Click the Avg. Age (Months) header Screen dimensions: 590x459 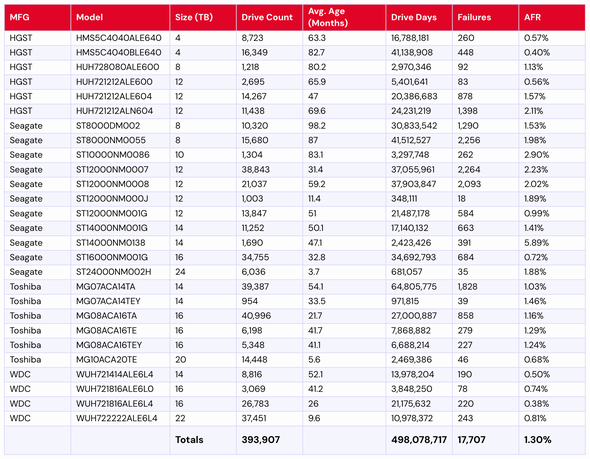click(x=344, y=17)
